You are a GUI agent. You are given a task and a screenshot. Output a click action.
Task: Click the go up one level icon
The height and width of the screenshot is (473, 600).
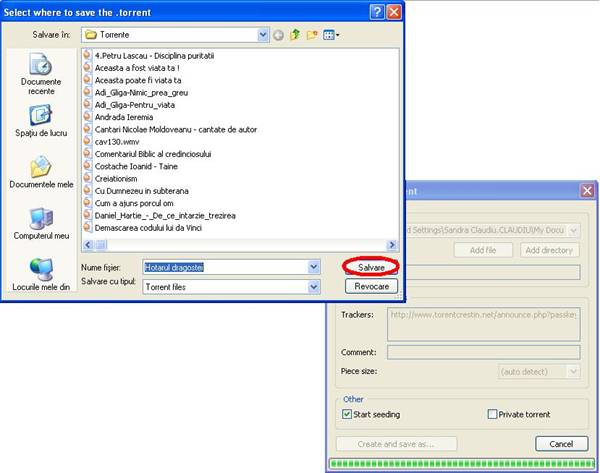click(294, 35)
